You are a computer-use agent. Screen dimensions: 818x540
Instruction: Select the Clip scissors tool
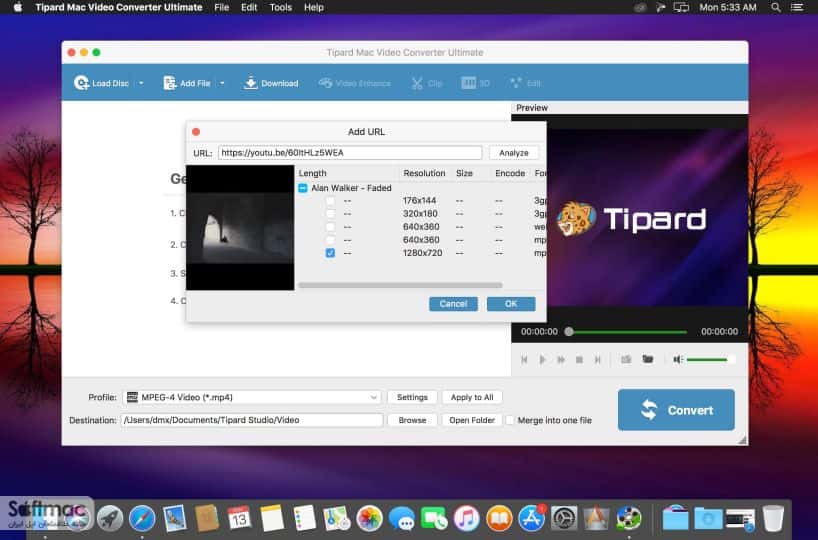[x=426, y=83]
